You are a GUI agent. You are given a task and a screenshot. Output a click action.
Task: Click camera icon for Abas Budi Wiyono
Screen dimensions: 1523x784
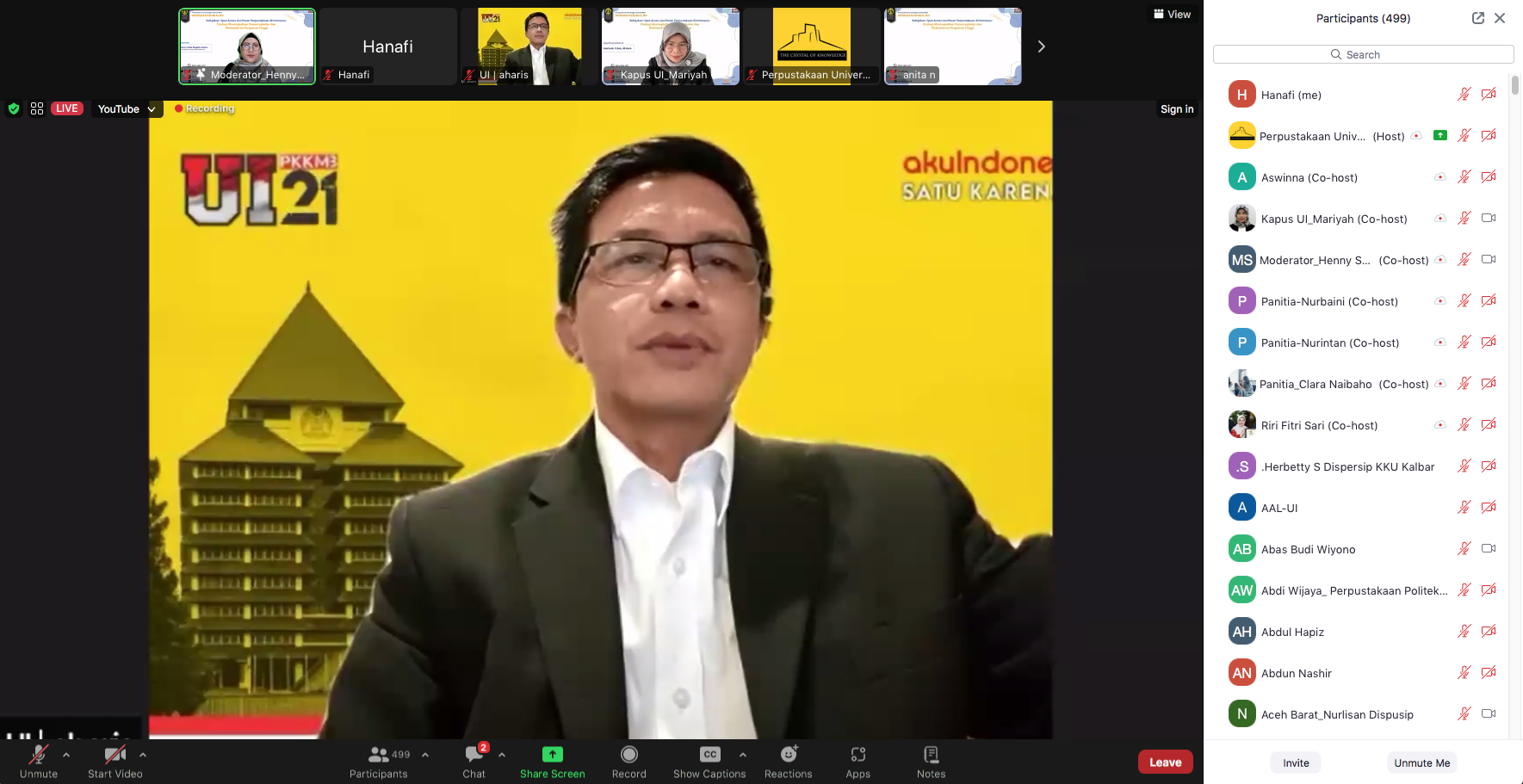click(1489, 549)
